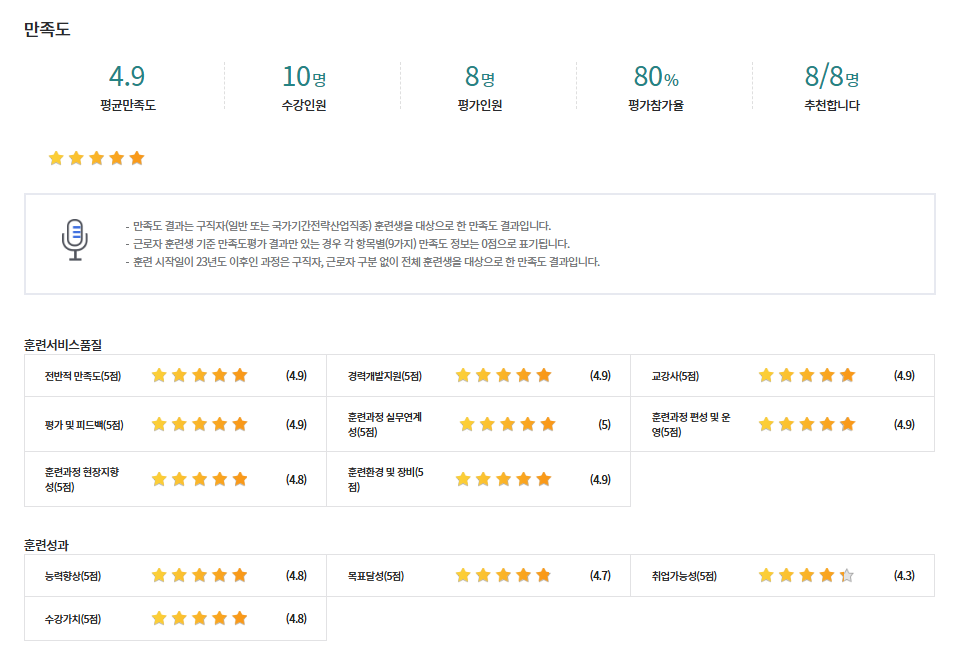The image size is (961, 656).
Task: Click the 4.9 평균만족도 score
Action: pos(127,77)
